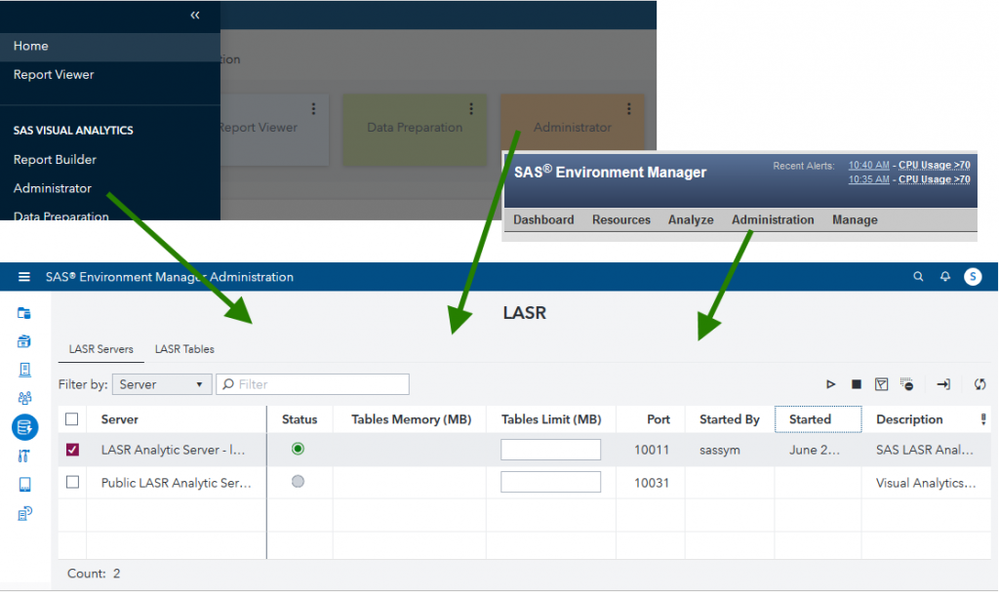Open the Content box icon in sidebar
The height and width of the screenshot is (592, 999).
click(x=24, y=342)
